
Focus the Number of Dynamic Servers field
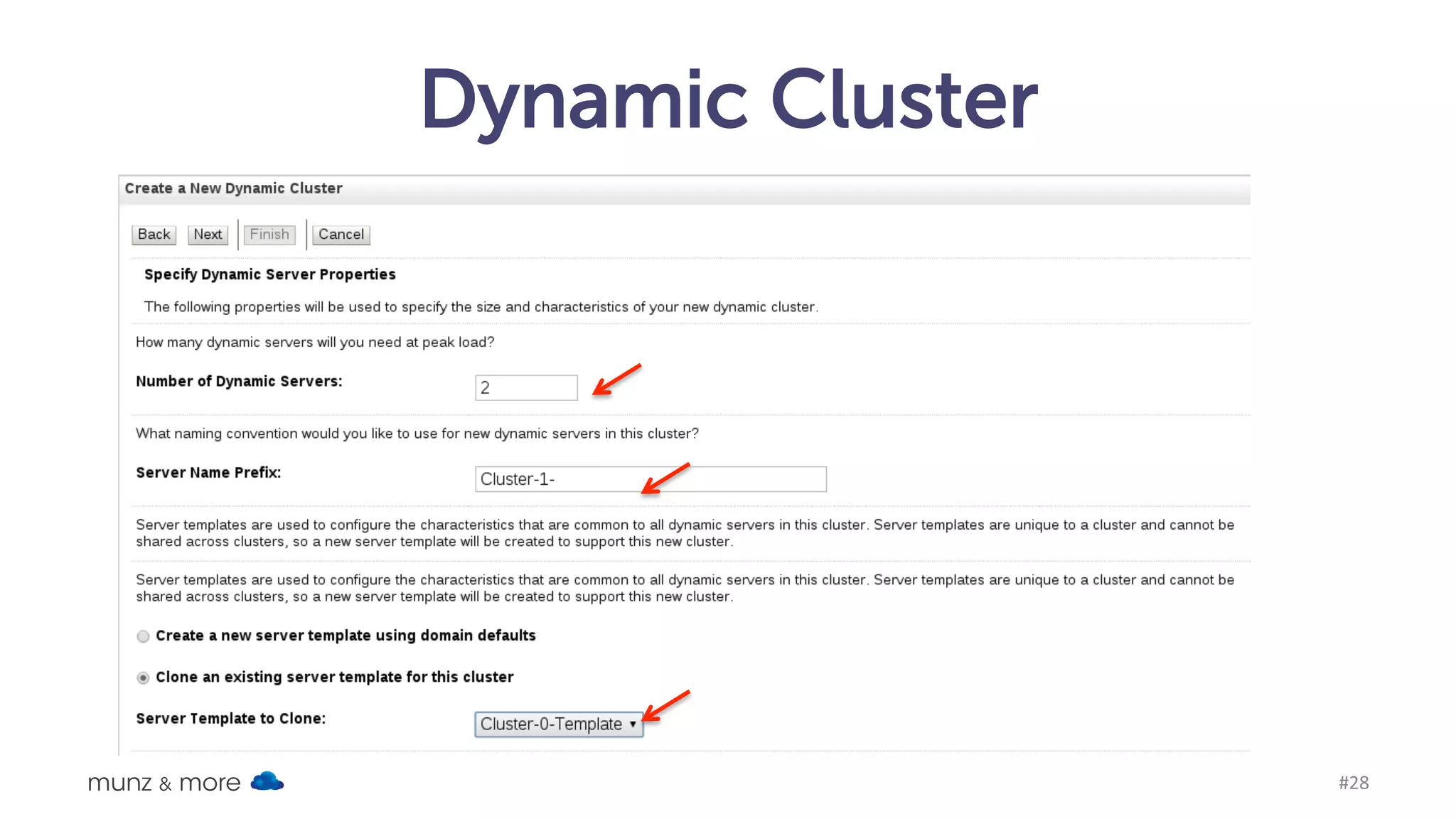coord(526,387)
